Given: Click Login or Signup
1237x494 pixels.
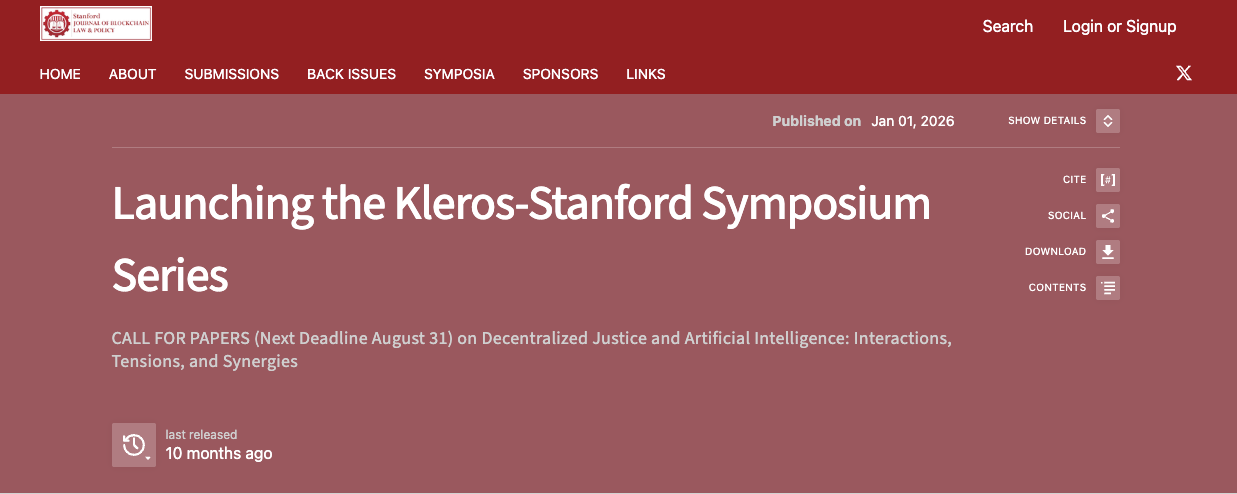Looking at the screenshot, I should click(x=1120, y=26).
